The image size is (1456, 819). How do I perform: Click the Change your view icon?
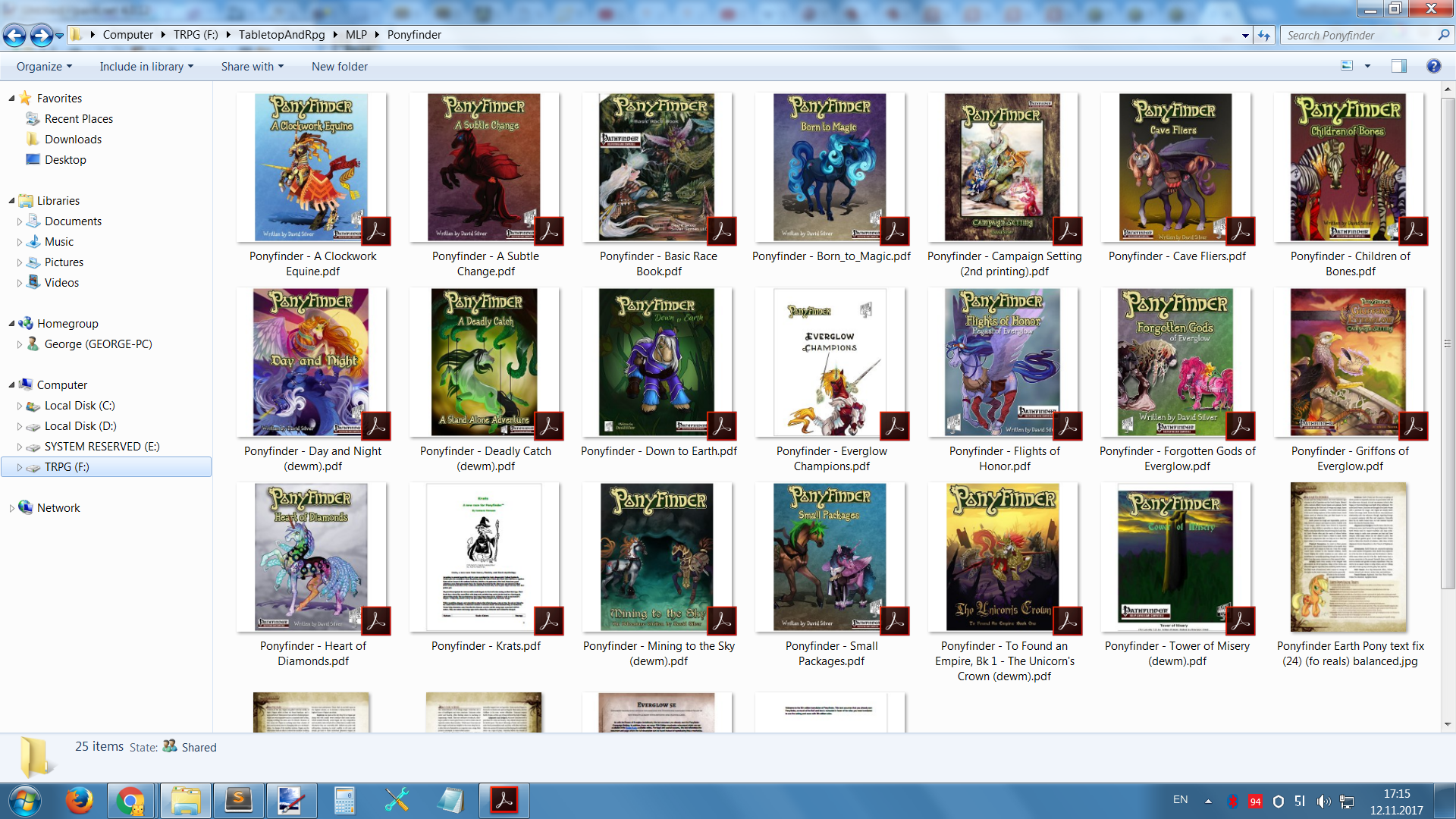[1347, 66]
